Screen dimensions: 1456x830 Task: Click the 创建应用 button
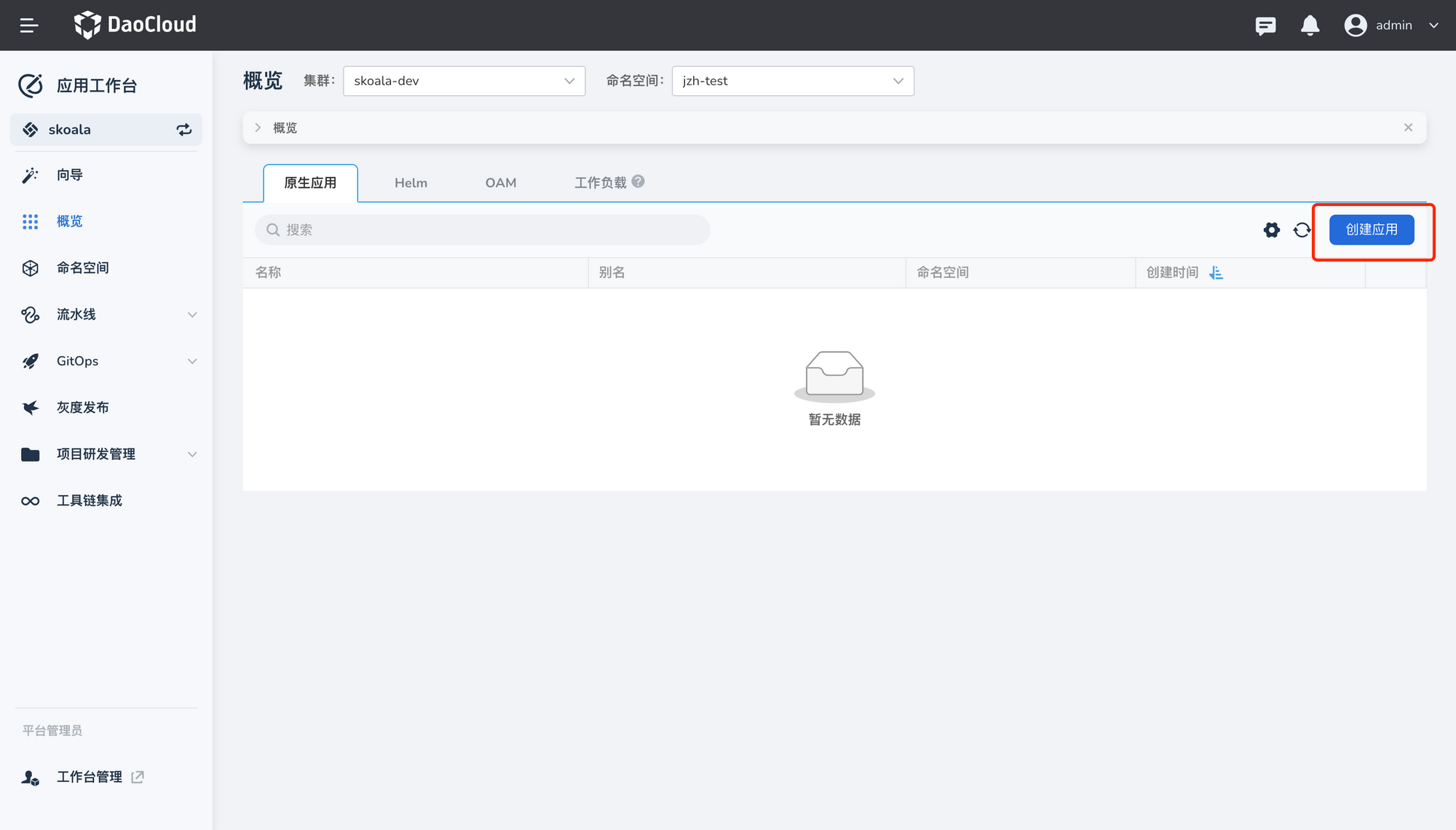click(1372, 230)
